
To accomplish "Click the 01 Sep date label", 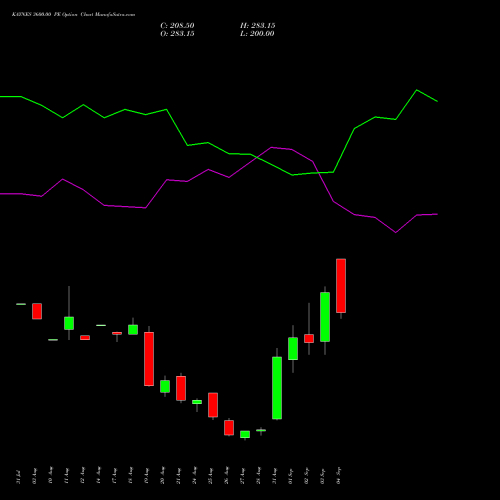I will coord(291,477).
